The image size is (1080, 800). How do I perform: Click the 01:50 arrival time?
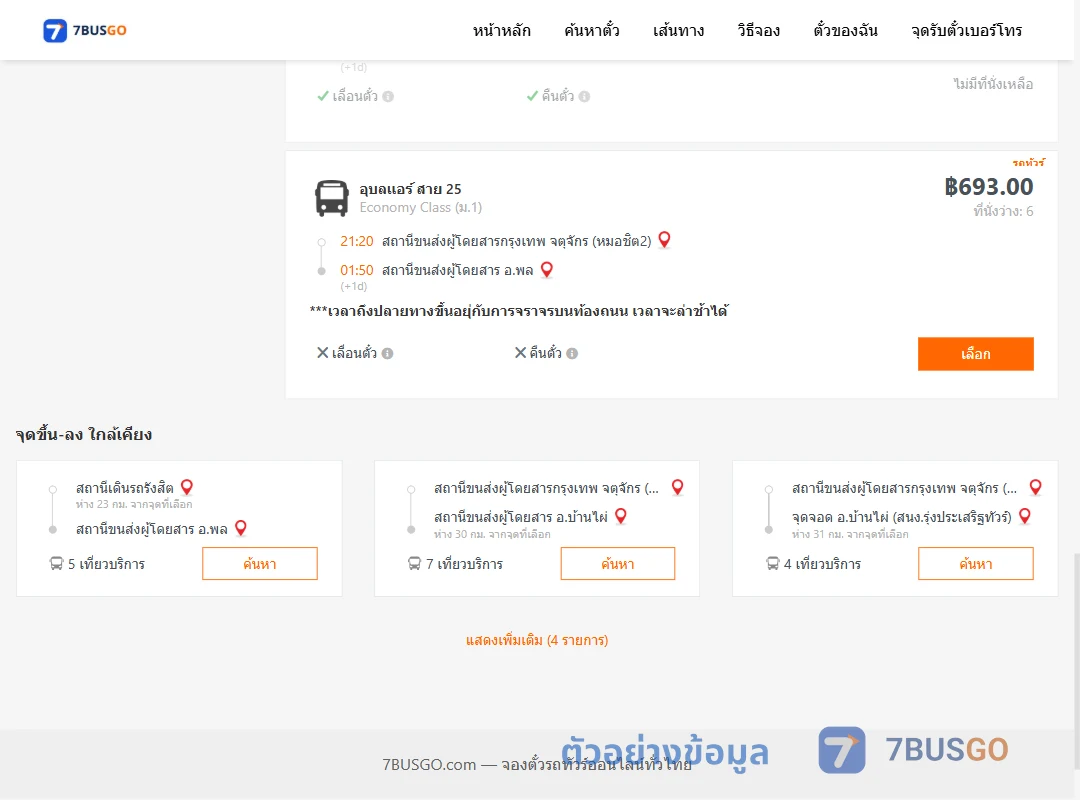pos(357,270)
